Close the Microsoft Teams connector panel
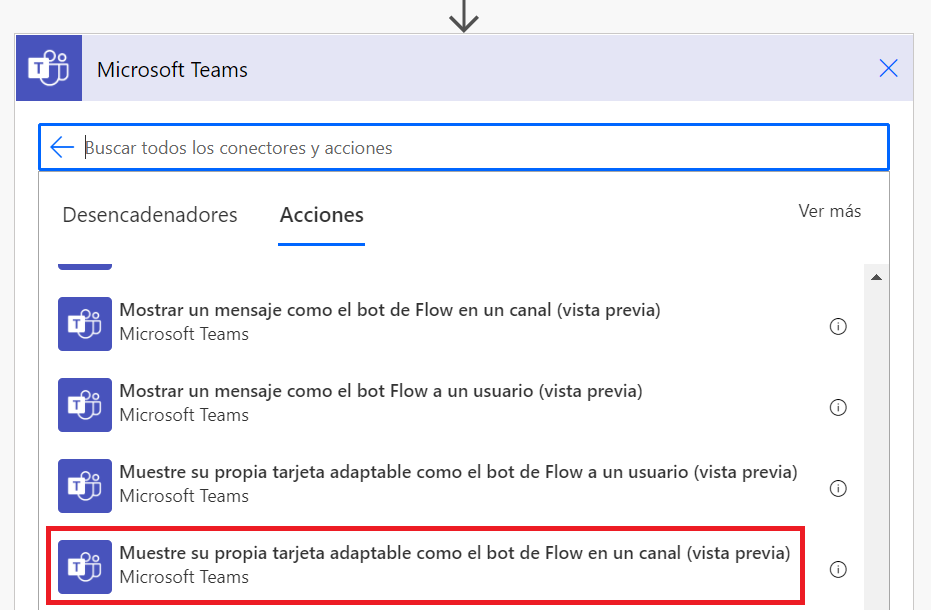Image resolution: width=931 pixels, height=610 pixels. [x=888, y=68]
